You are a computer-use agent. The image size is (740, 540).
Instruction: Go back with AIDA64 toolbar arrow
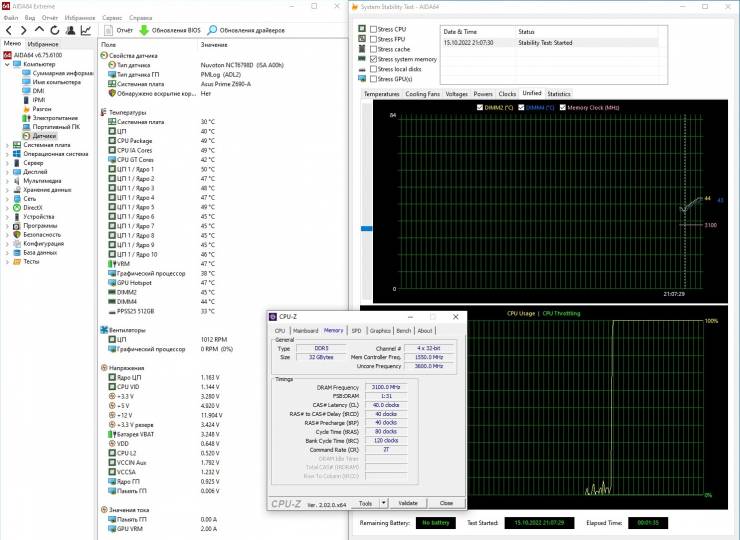click(8, 30)
